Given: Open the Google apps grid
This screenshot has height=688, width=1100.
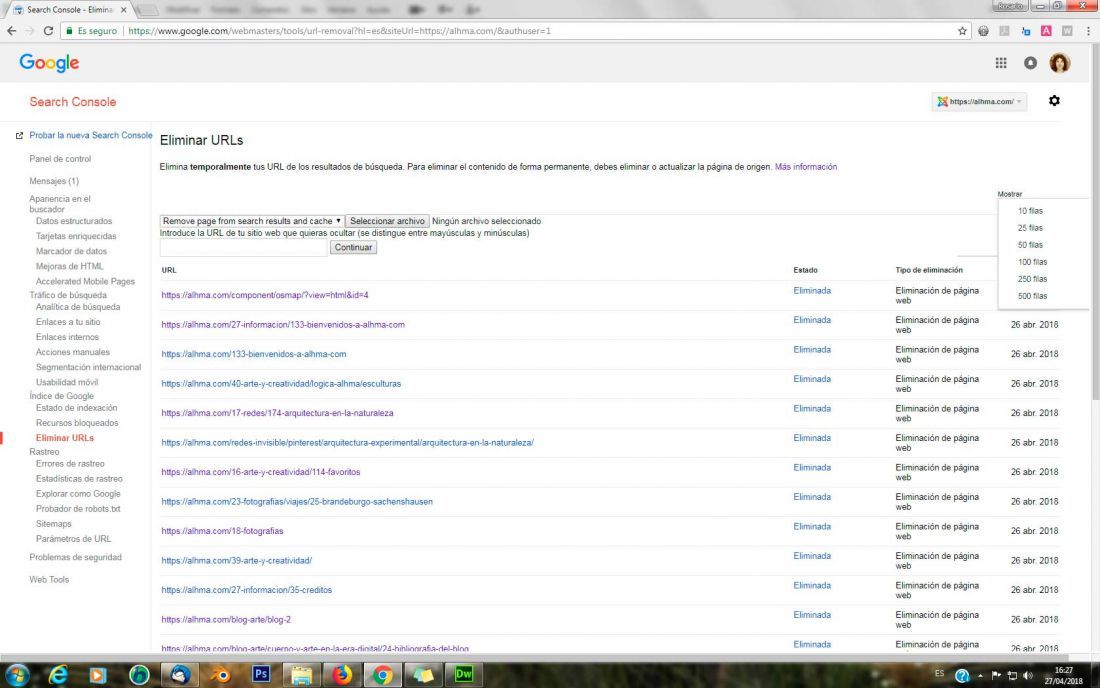Looking at the screenshot, I should pos(1001,63).
